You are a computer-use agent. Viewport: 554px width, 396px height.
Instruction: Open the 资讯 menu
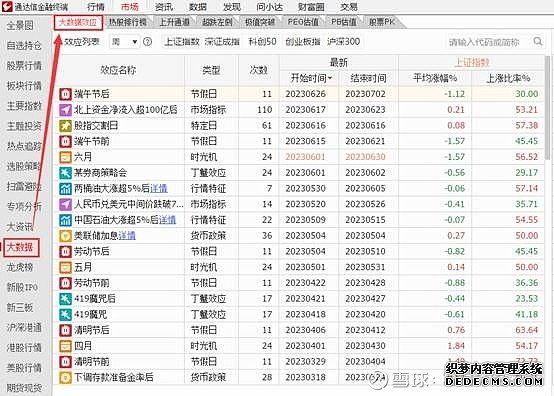[x=164, y=7]
